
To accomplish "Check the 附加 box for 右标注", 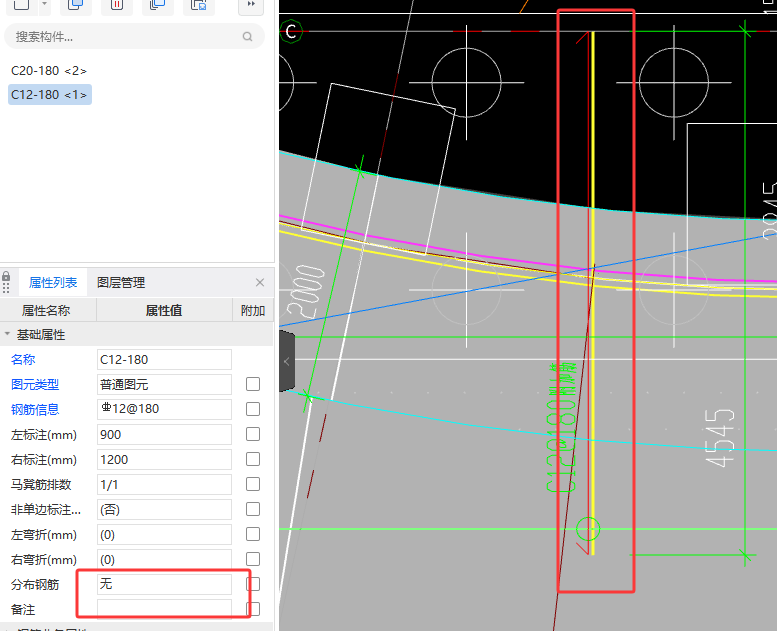I will pos(253,459).
